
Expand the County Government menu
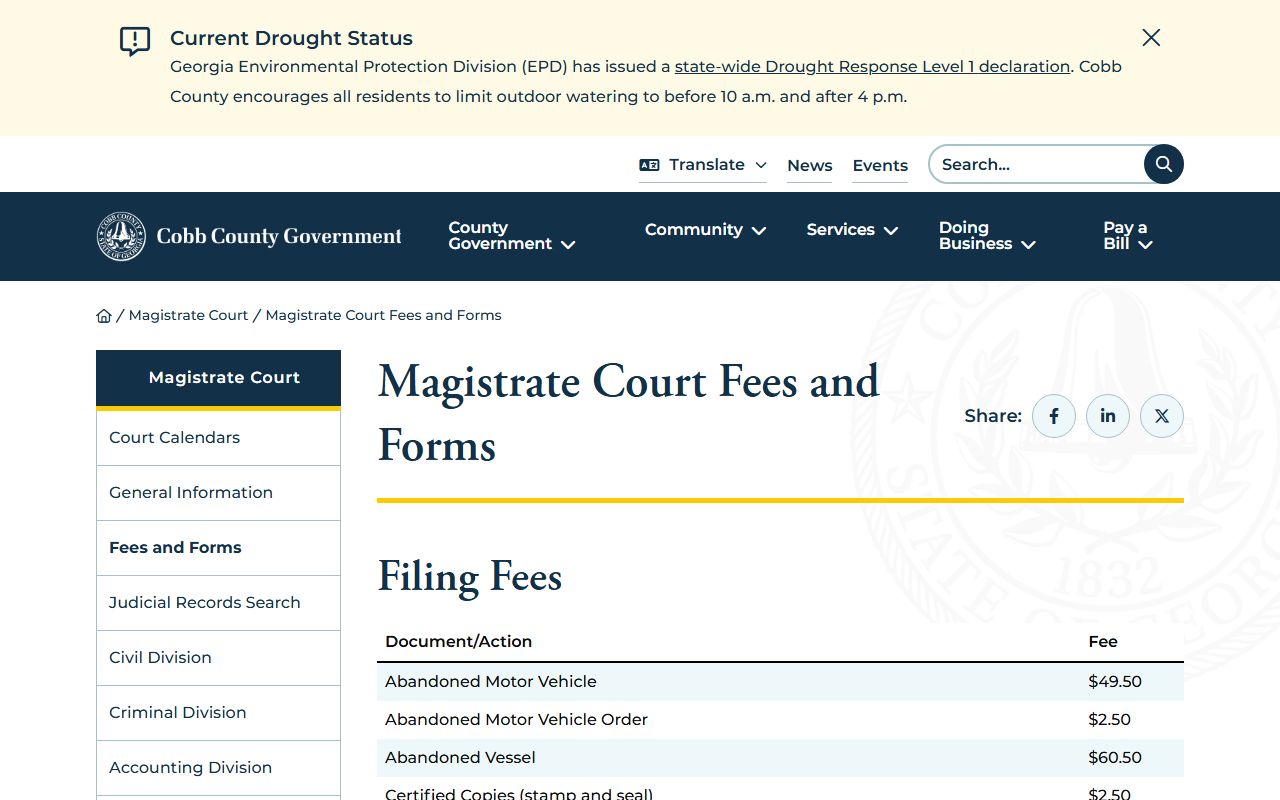[x=511, y=236]
